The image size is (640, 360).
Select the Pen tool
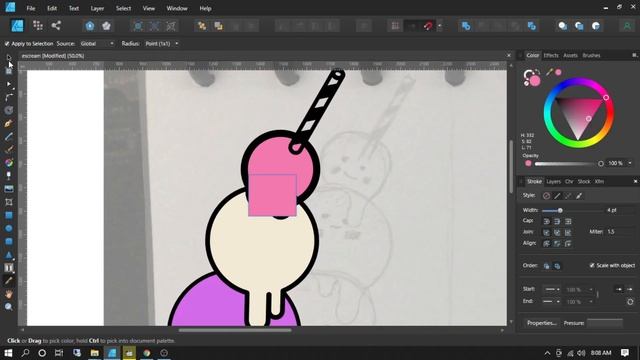(x=9, y=123)
